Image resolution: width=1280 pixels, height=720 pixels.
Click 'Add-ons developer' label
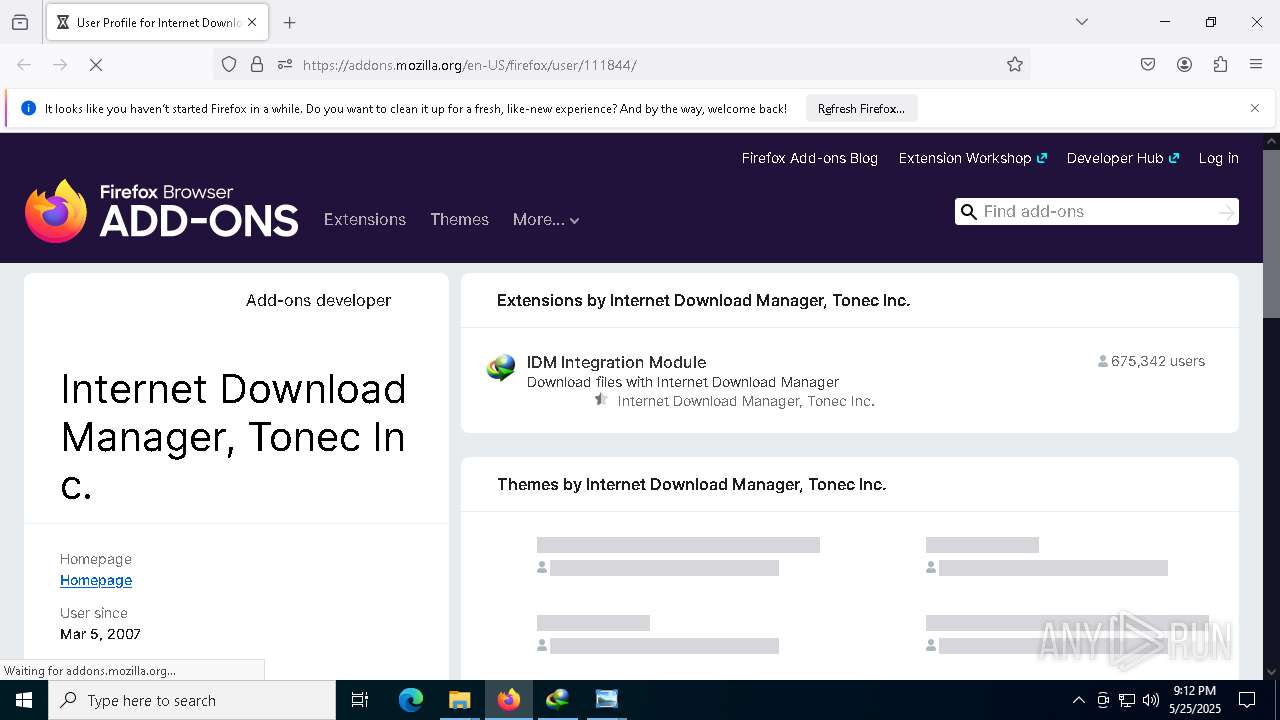coord(318,300)
